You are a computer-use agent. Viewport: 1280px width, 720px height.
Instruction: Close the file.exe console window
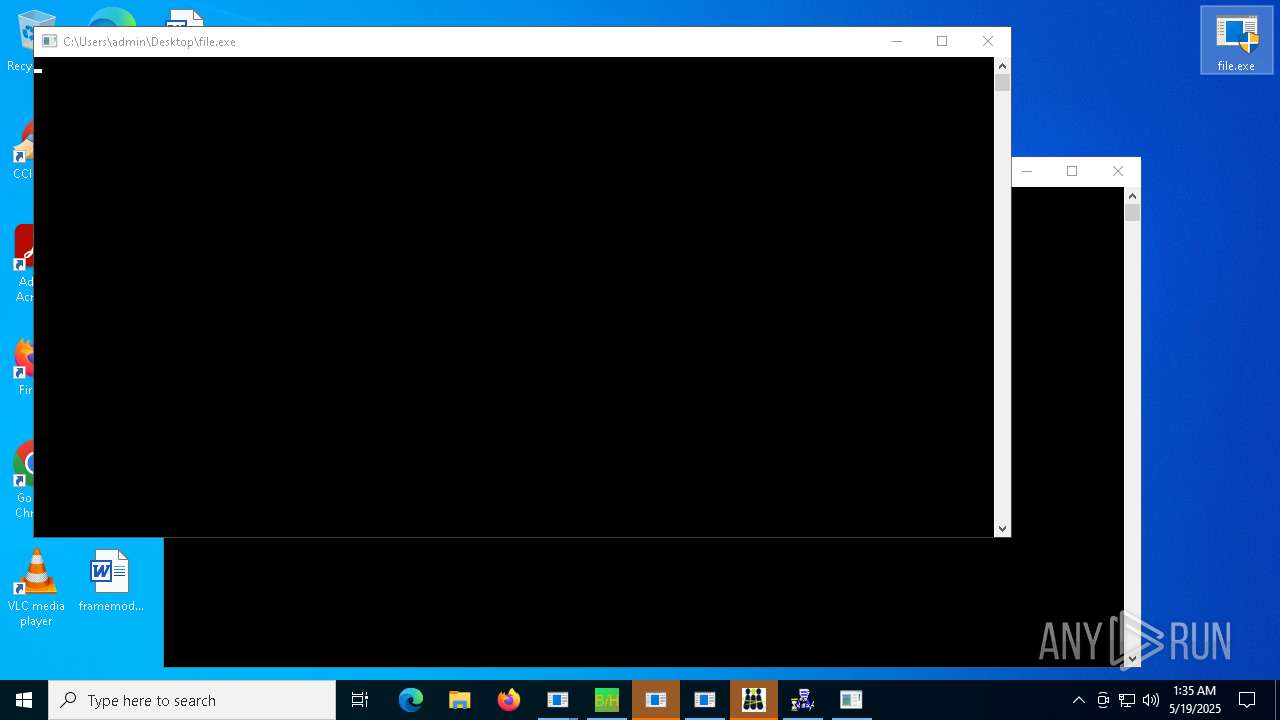coord(988,41)
